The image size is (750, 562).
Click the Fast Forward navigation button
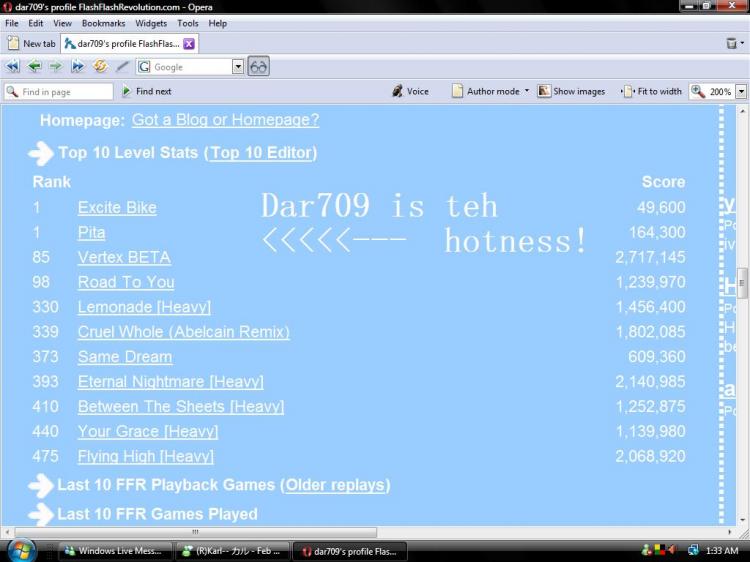coord(77,67)
